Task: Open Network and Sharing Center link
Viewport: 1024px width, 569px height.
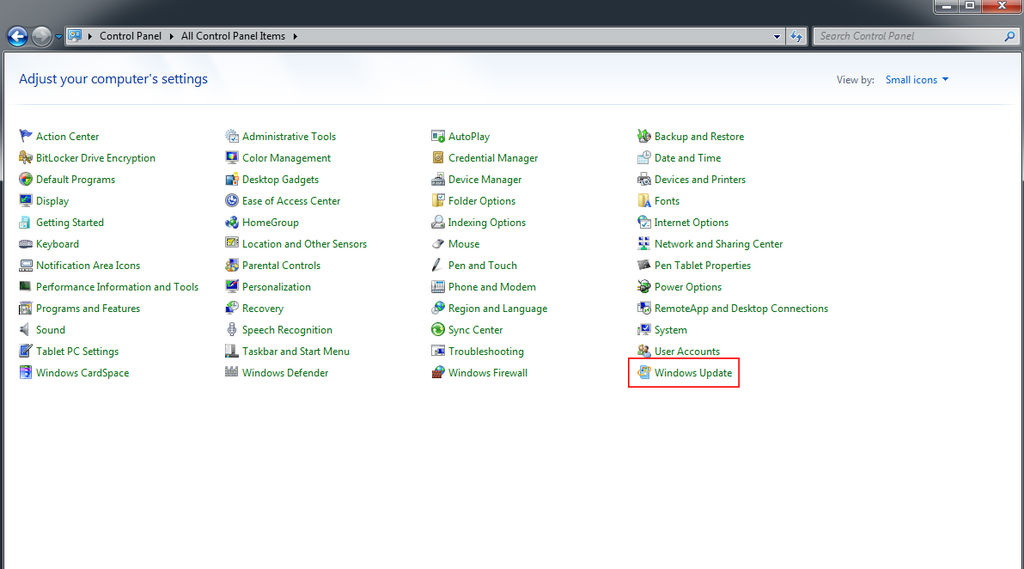Action: point(718,244)
